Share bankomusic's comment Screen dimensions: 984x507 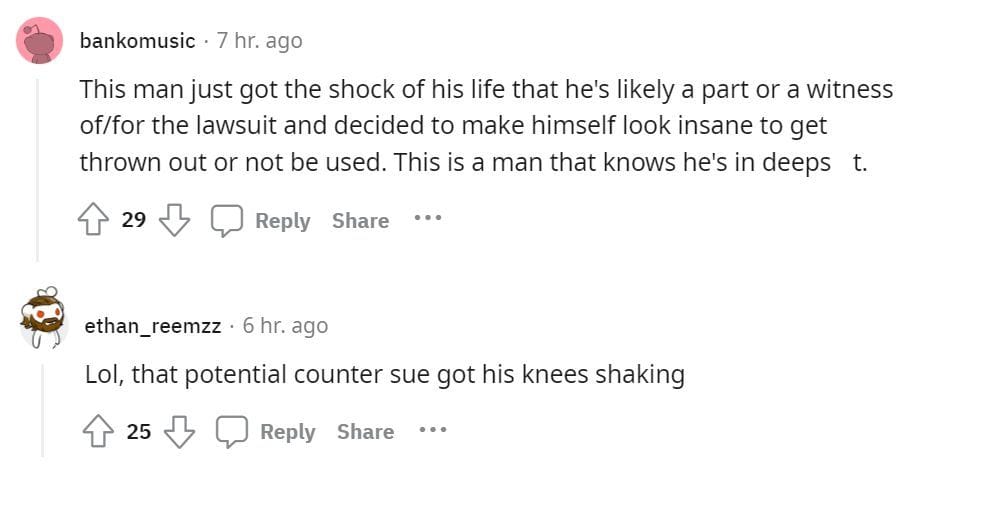[x=360, y=221]
